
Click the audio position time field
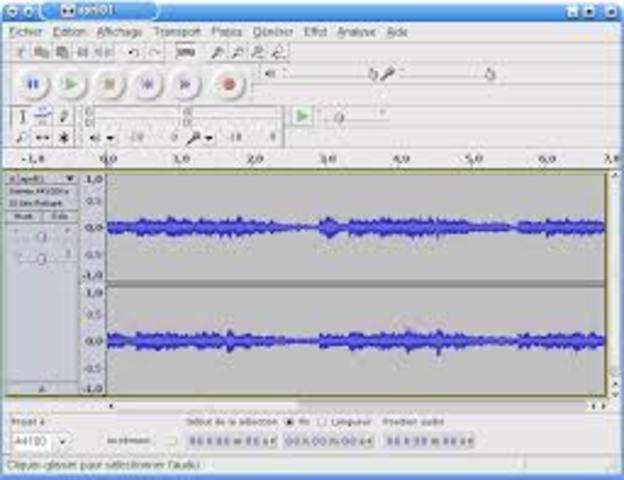coord(429,441)
